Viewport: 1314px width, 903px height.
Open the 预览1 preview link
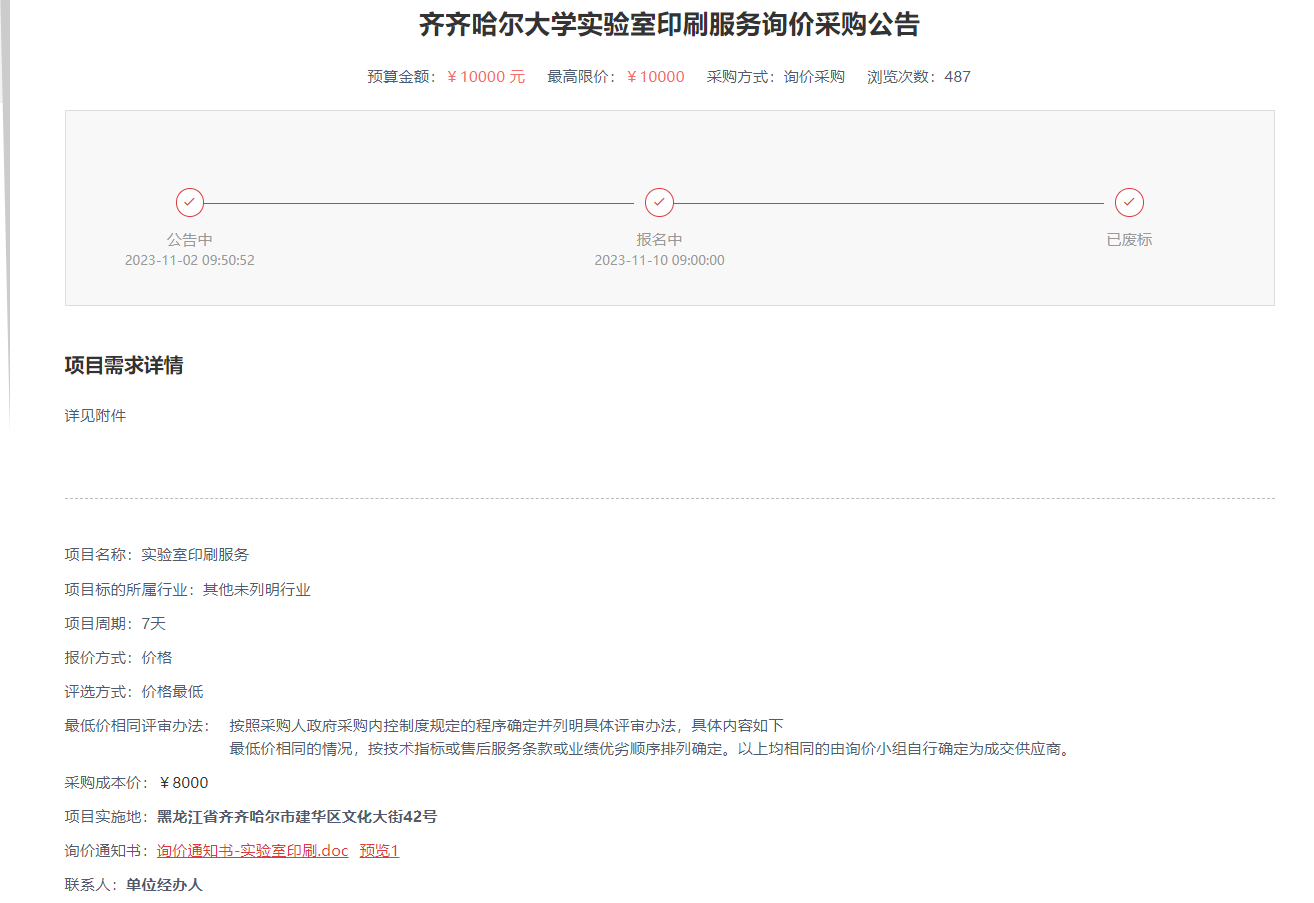(379, 851)
